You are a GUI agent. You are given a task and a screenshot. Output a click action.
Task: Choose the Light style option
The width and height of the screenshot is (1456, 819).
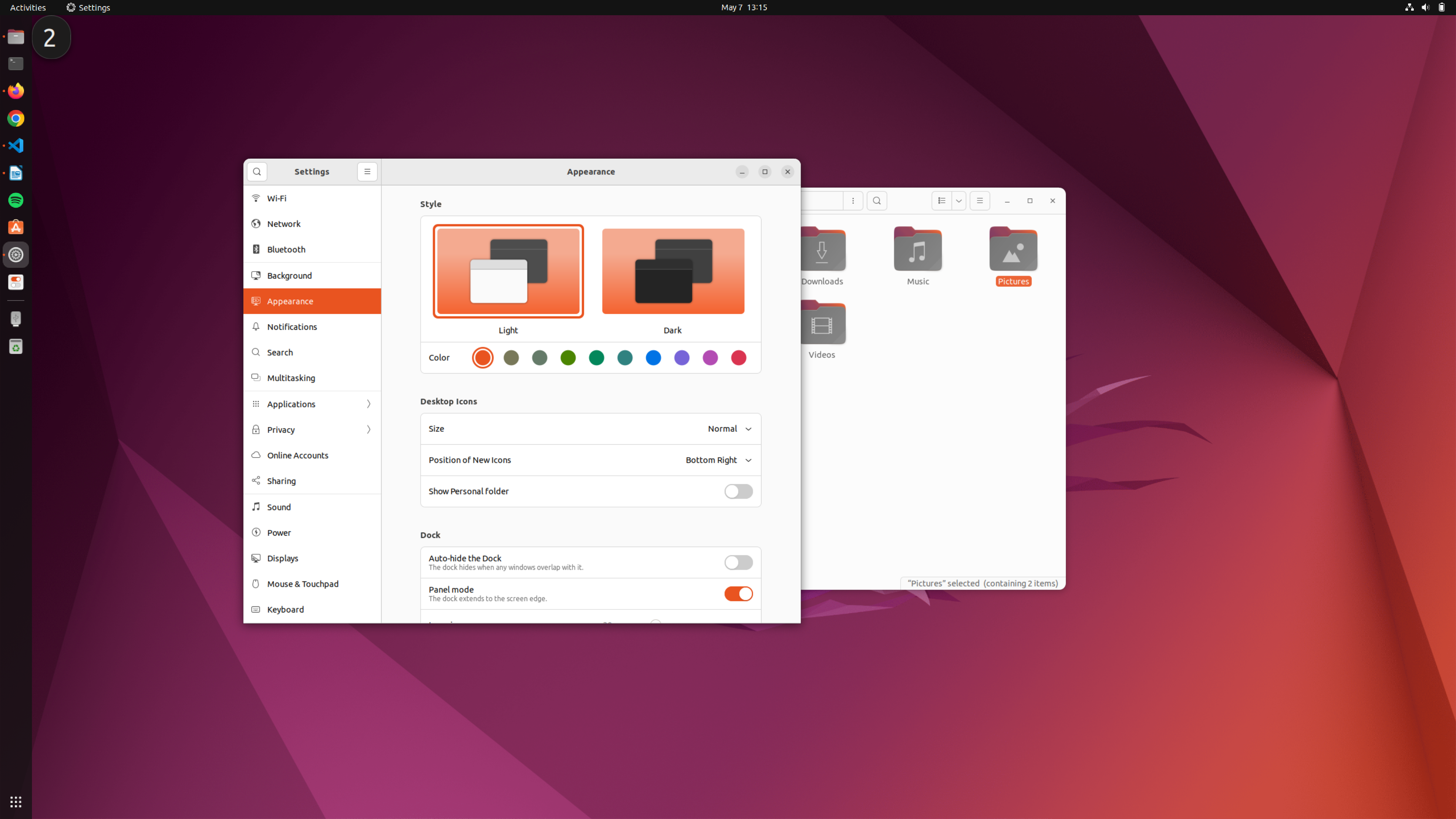coord(508,271)
